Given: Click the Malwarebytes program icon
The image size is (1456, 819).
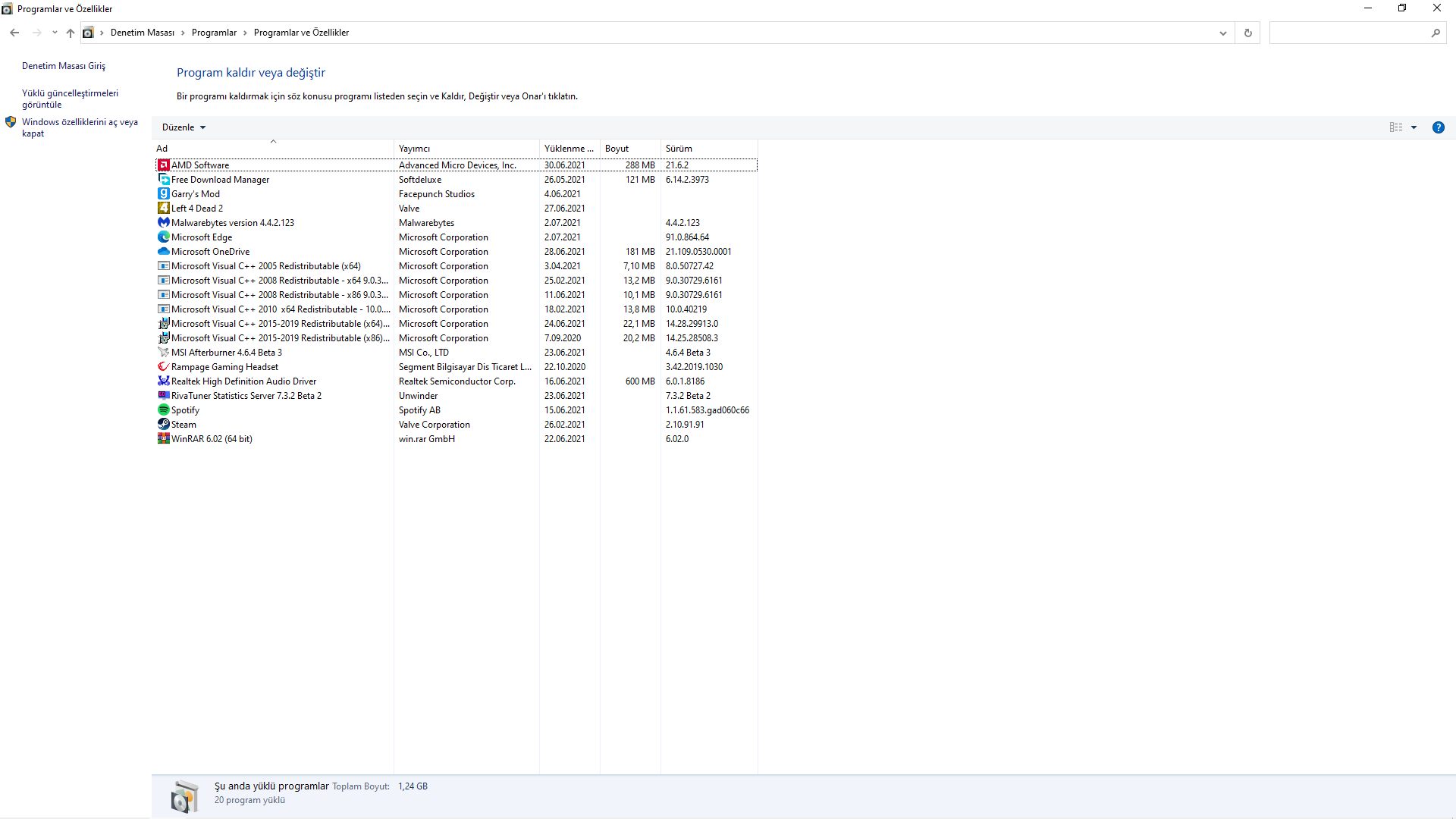Looking at the screenshot, I should pyautogui.click(x=163, y=223).
